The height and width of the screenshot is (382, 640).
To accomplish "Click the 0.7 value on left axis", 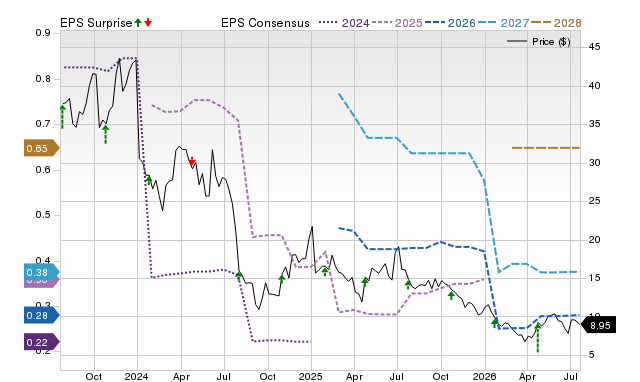I will pyautogui.click(x=43, y=124).
